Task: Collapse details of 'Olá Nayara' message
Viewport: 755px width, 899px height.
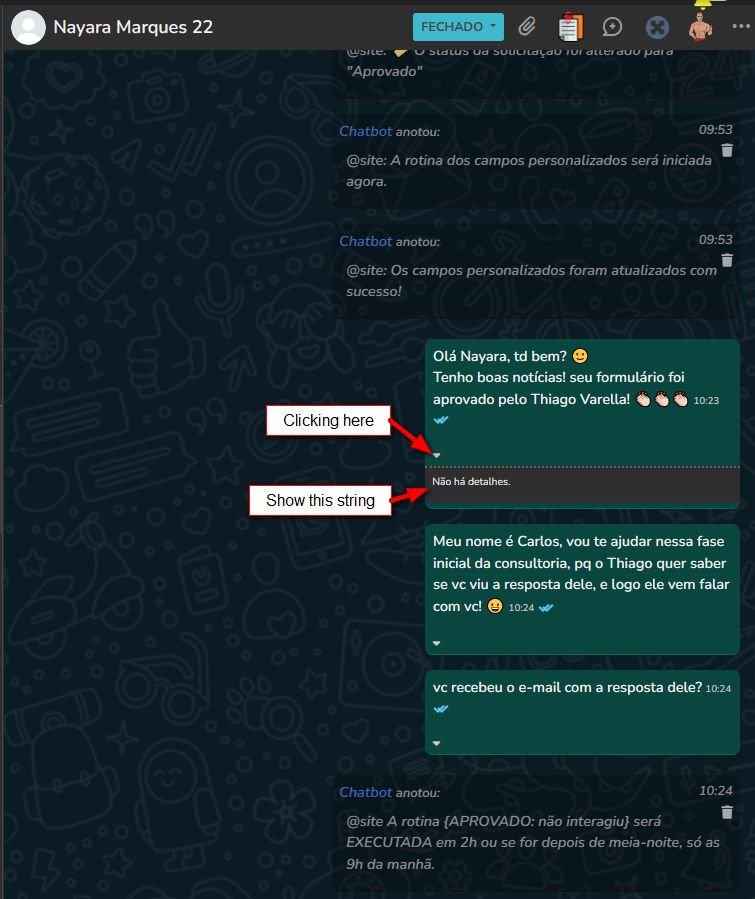Action: [437, 455]
